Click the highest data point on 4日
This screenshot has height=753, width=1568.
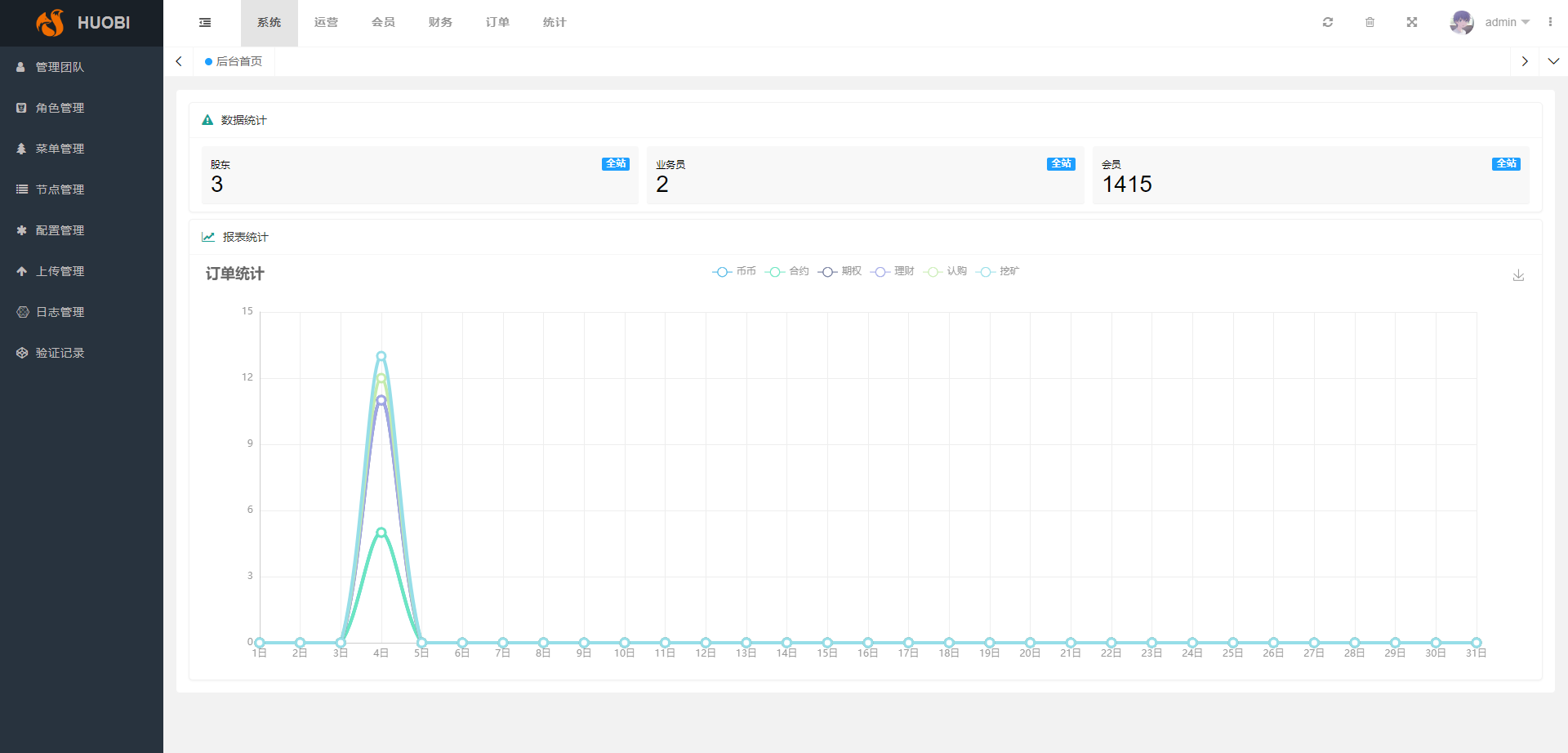[381, 356]
